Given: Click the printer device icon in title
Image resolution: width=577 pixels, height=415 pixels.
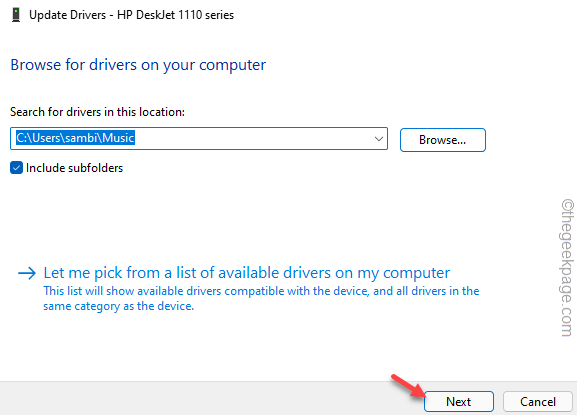Looking at the screenshot, I should point(16,15).
